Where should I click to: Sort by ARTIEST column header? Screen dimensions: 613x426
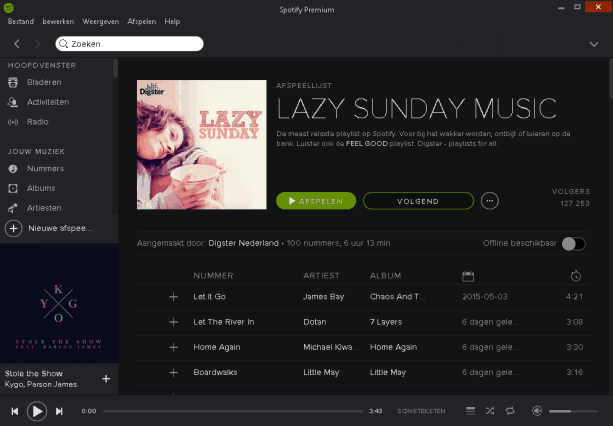point(321,276)
